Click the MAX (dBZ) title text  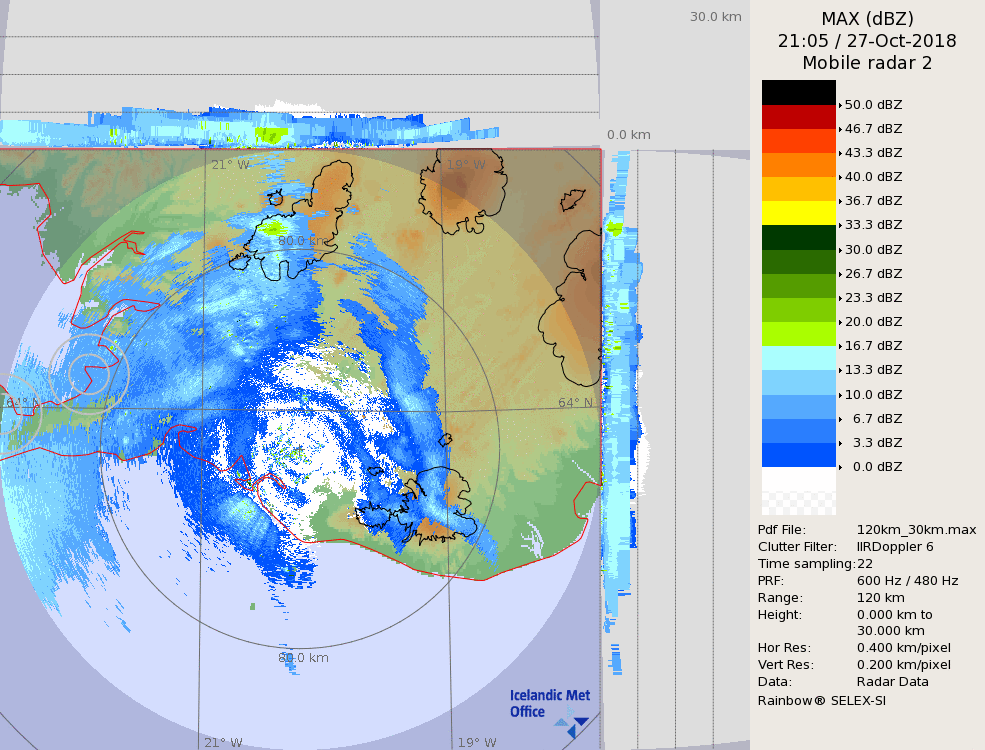(867, 18)
